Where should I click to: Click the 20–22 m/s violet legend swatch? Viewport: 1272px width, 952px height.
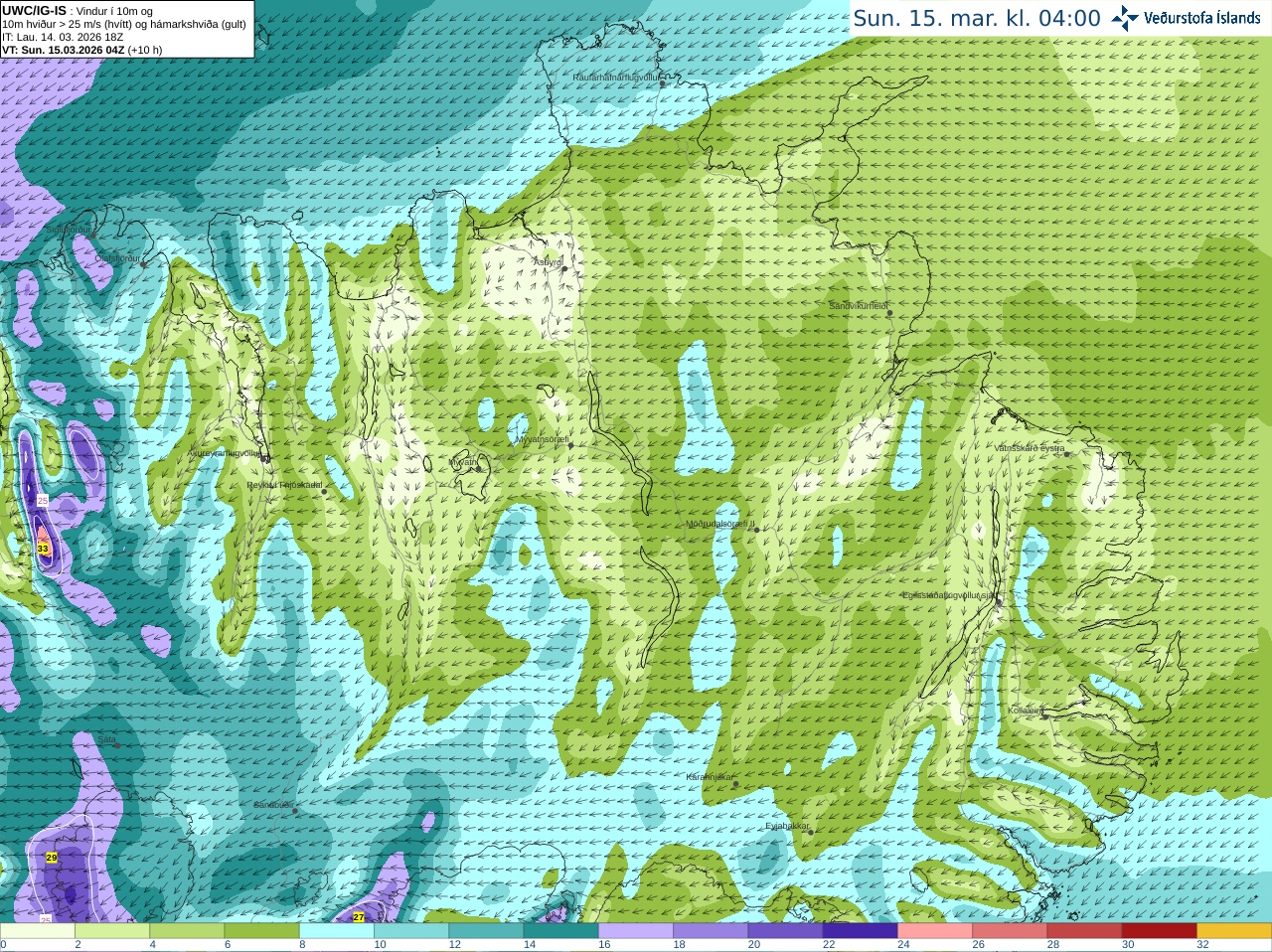(x=785, y=931)
